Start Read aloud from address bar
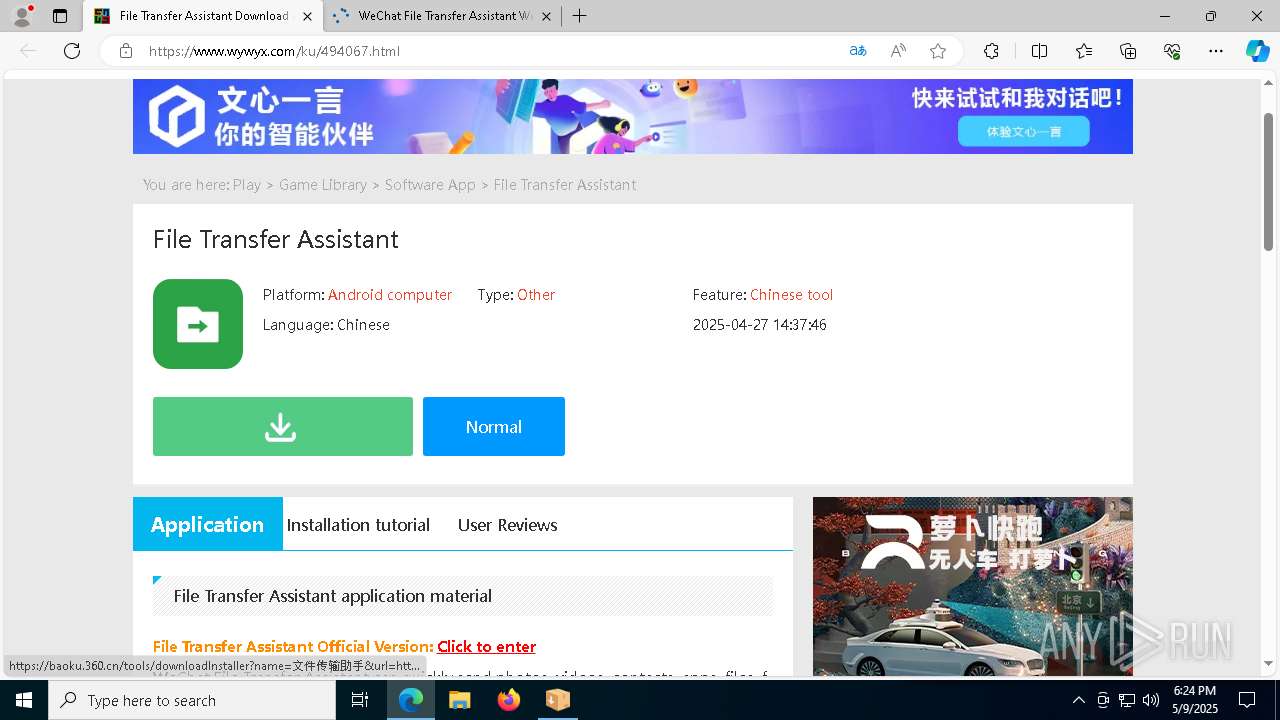Screen dimensions: 1280x720 point(898,51)
